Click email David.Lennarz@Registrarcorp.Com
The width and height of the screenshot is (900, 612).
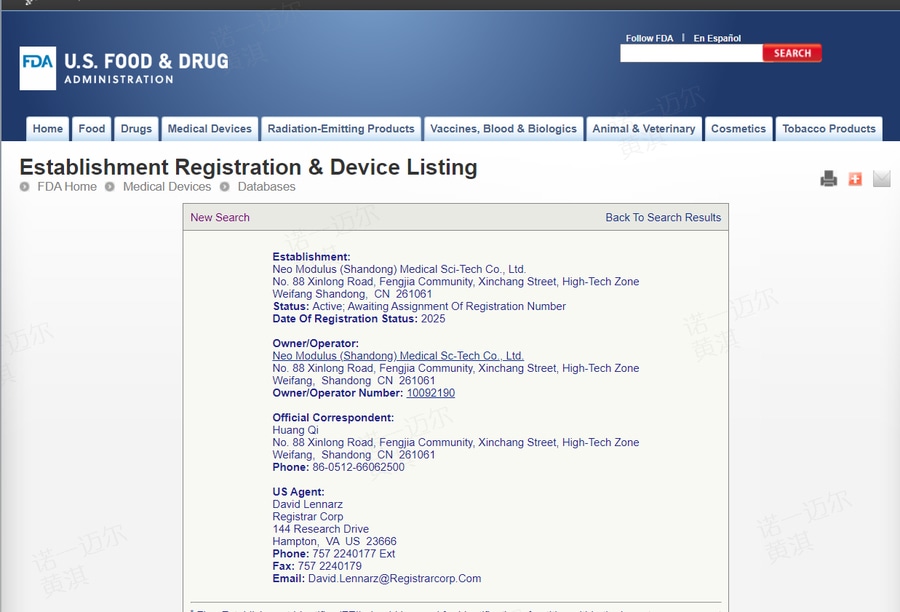(x=394, y=579)
